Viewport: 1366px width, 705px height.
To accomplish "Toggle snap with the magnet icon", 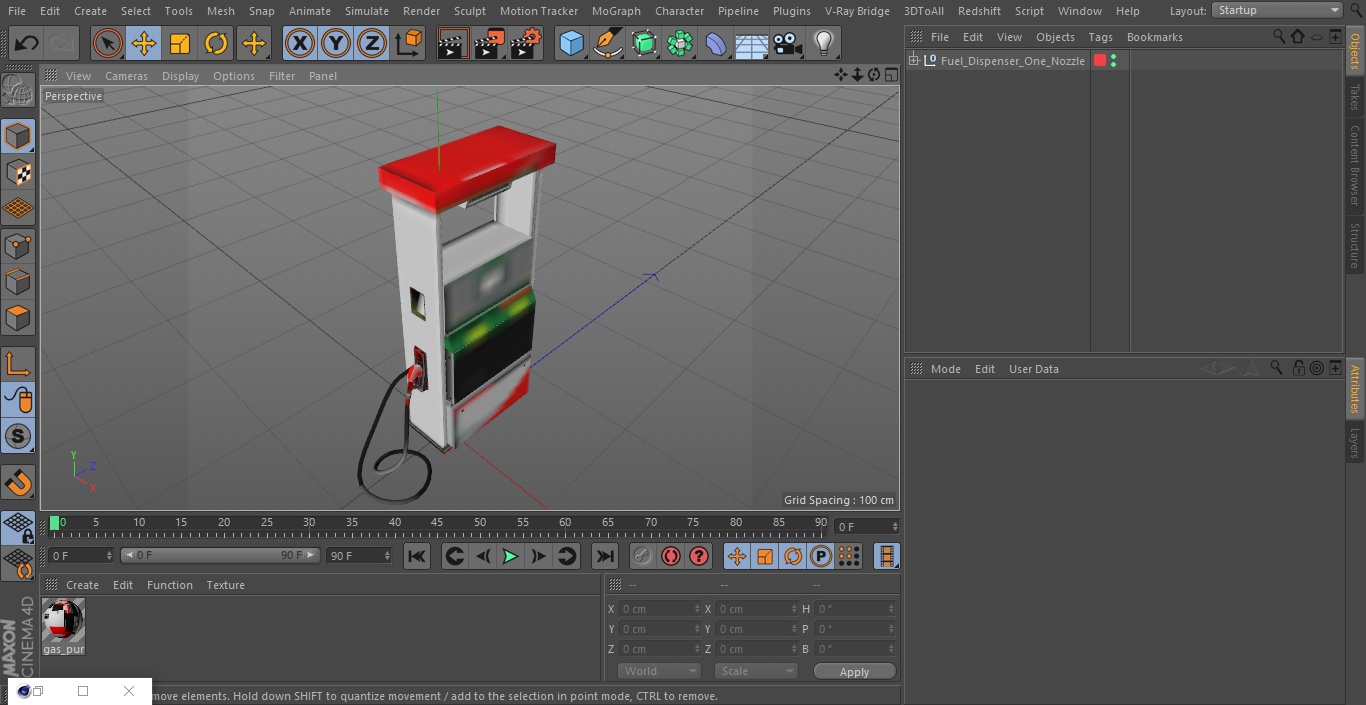I will 18,484.
